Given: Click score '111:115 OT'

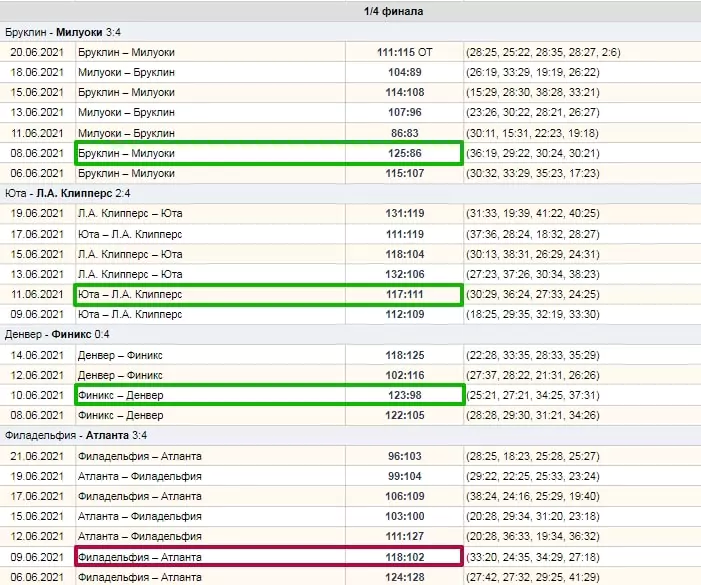Looking at the screenshot, I should click(405, 52).
